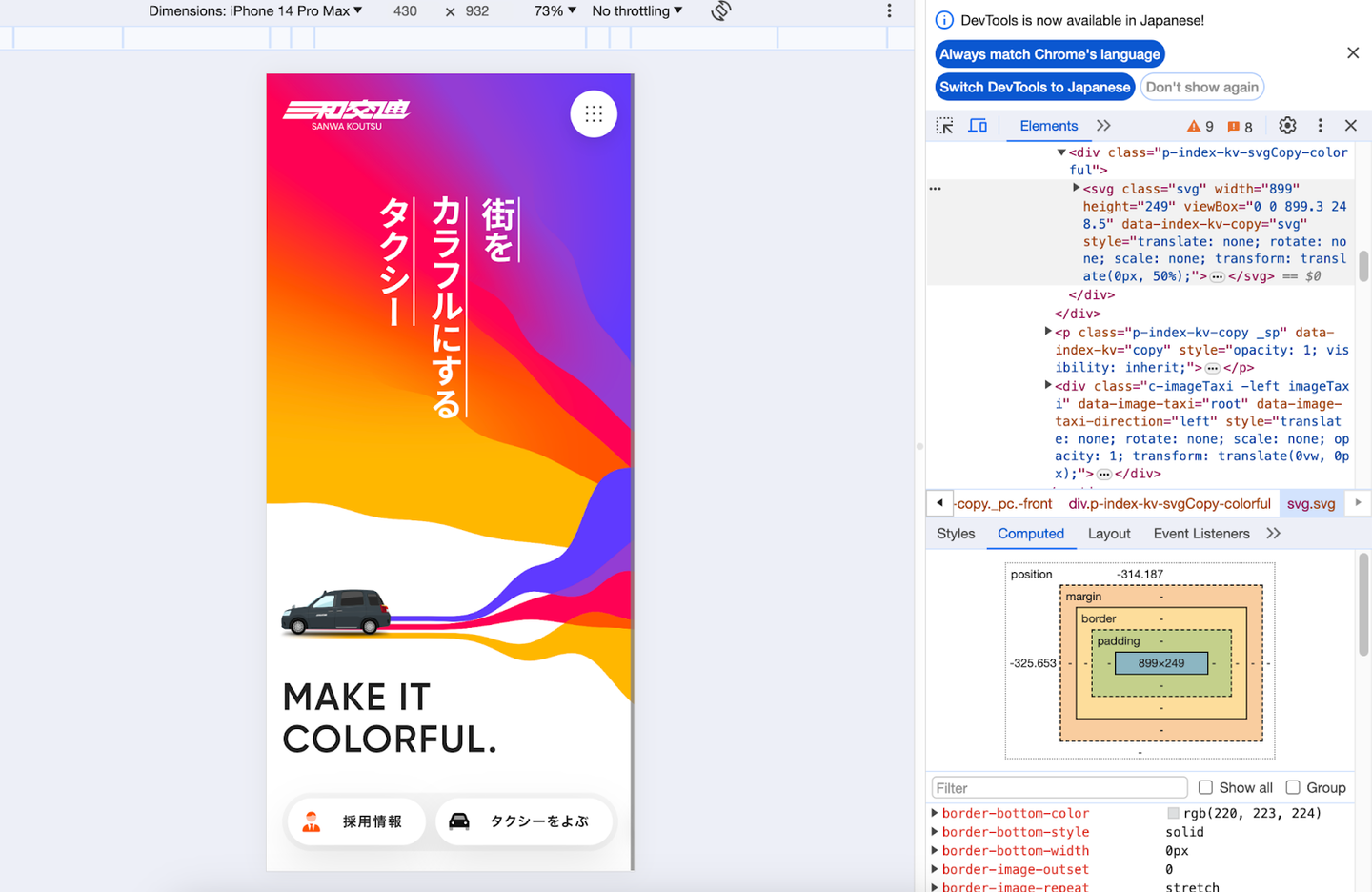
Task: Click the info icon in the language banner
Action: pyautogui.click(x=944, y=20)
